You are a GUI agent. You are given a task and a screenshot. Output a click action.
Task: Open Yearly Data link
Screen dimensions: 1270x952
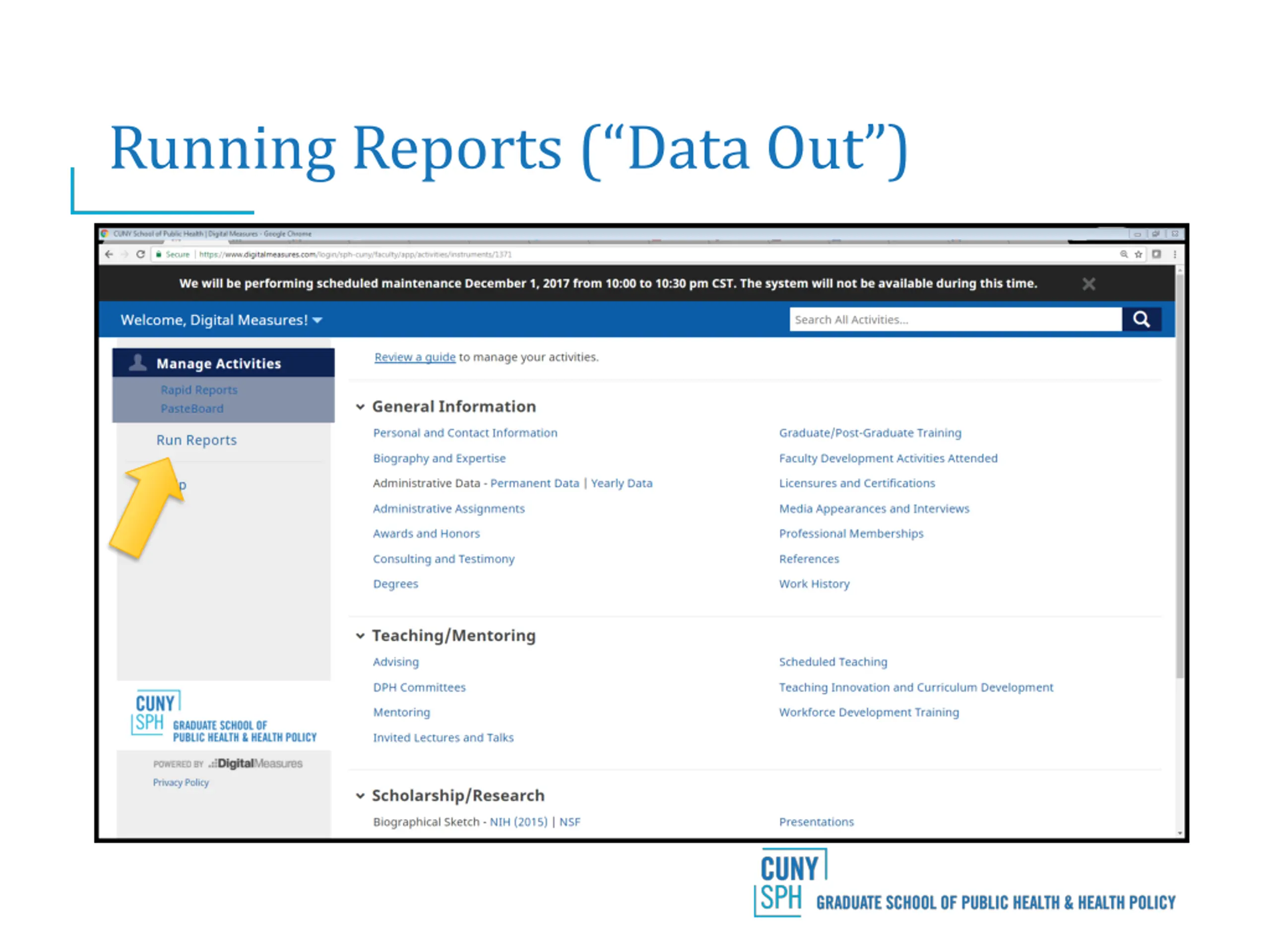[622, 483]
